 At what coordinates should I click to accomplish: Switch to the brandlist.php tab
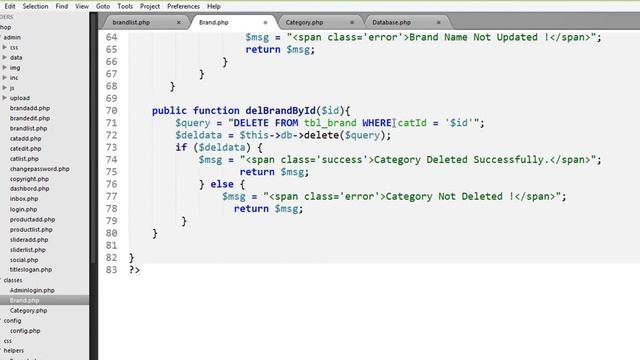click(131, 22)
